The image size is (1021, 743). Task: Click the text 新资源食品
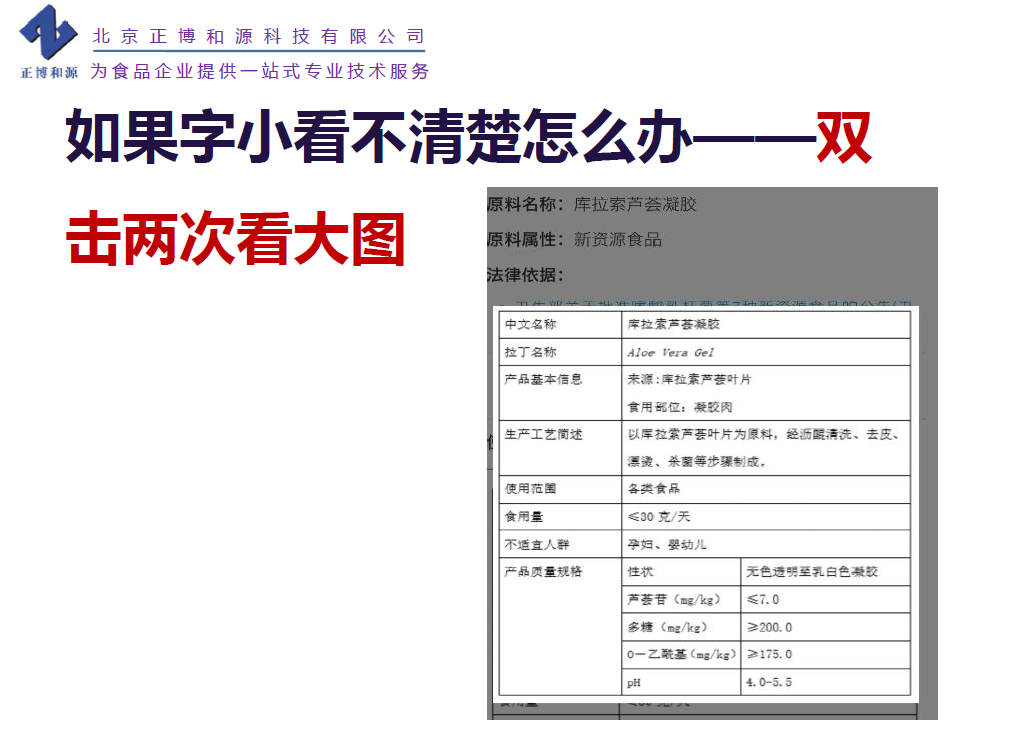pyautogui.click(x=618, y=240)
